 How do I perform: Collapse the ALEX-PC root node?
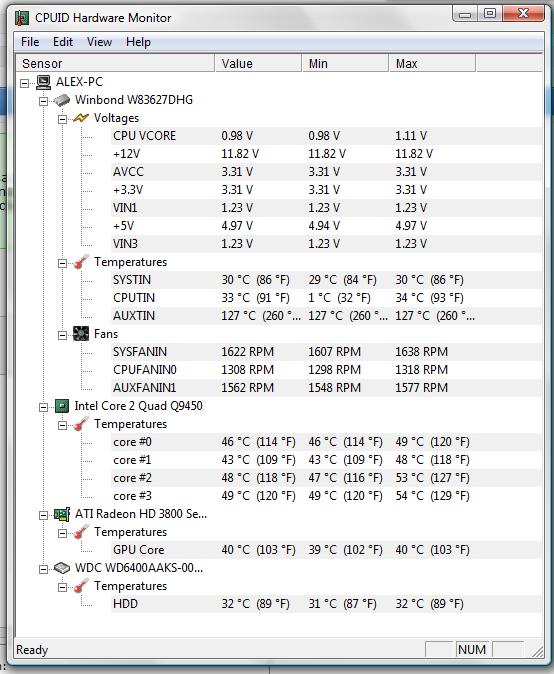point(24,83)
